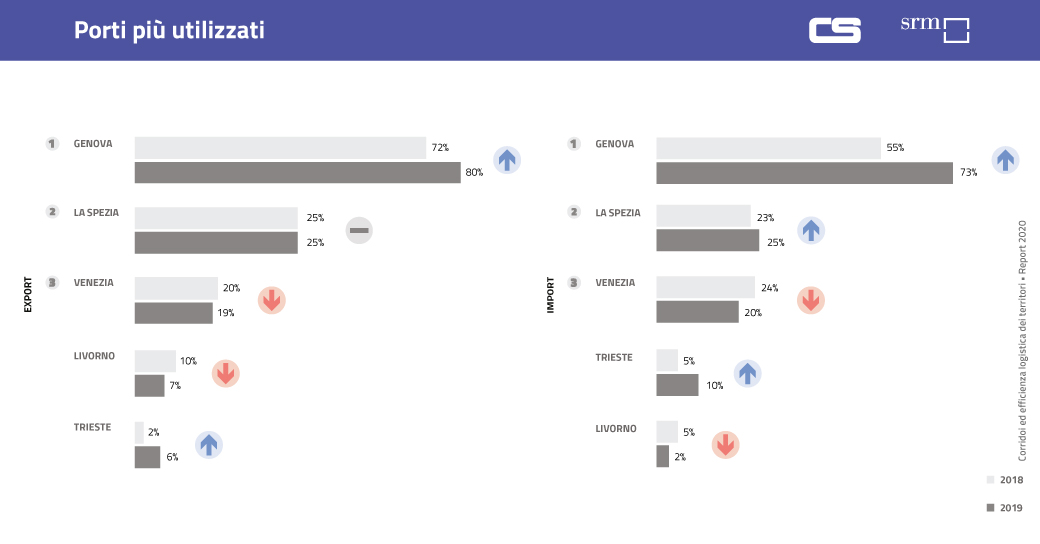Screen dimensions: 1040x544
Task: Click blue up arrow beside Trieste import
Action: 747,373
